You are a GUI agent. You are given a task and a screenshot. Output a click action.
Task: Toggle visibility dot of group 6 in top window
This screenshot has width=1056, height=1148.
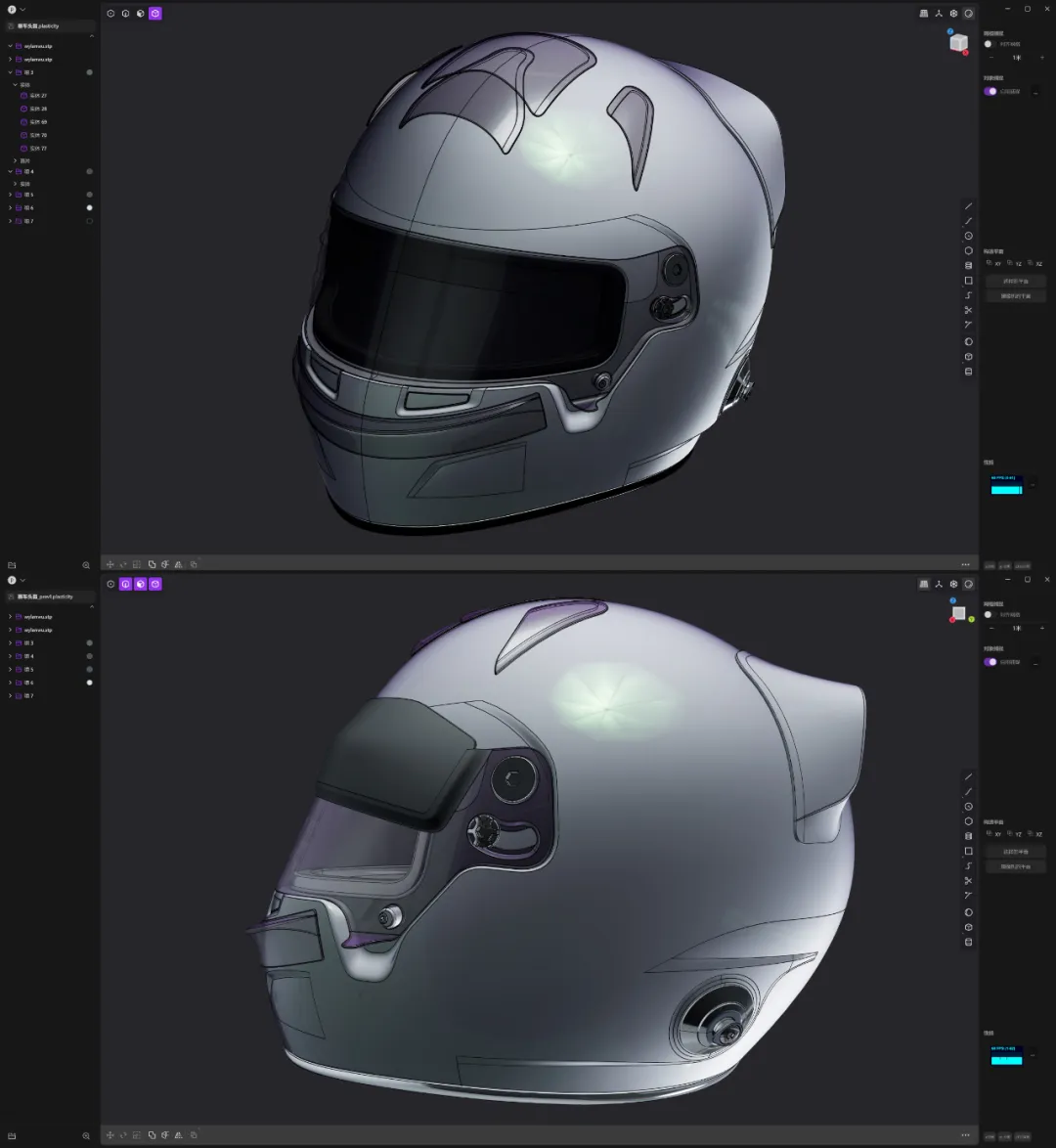(x=89, y=208)
